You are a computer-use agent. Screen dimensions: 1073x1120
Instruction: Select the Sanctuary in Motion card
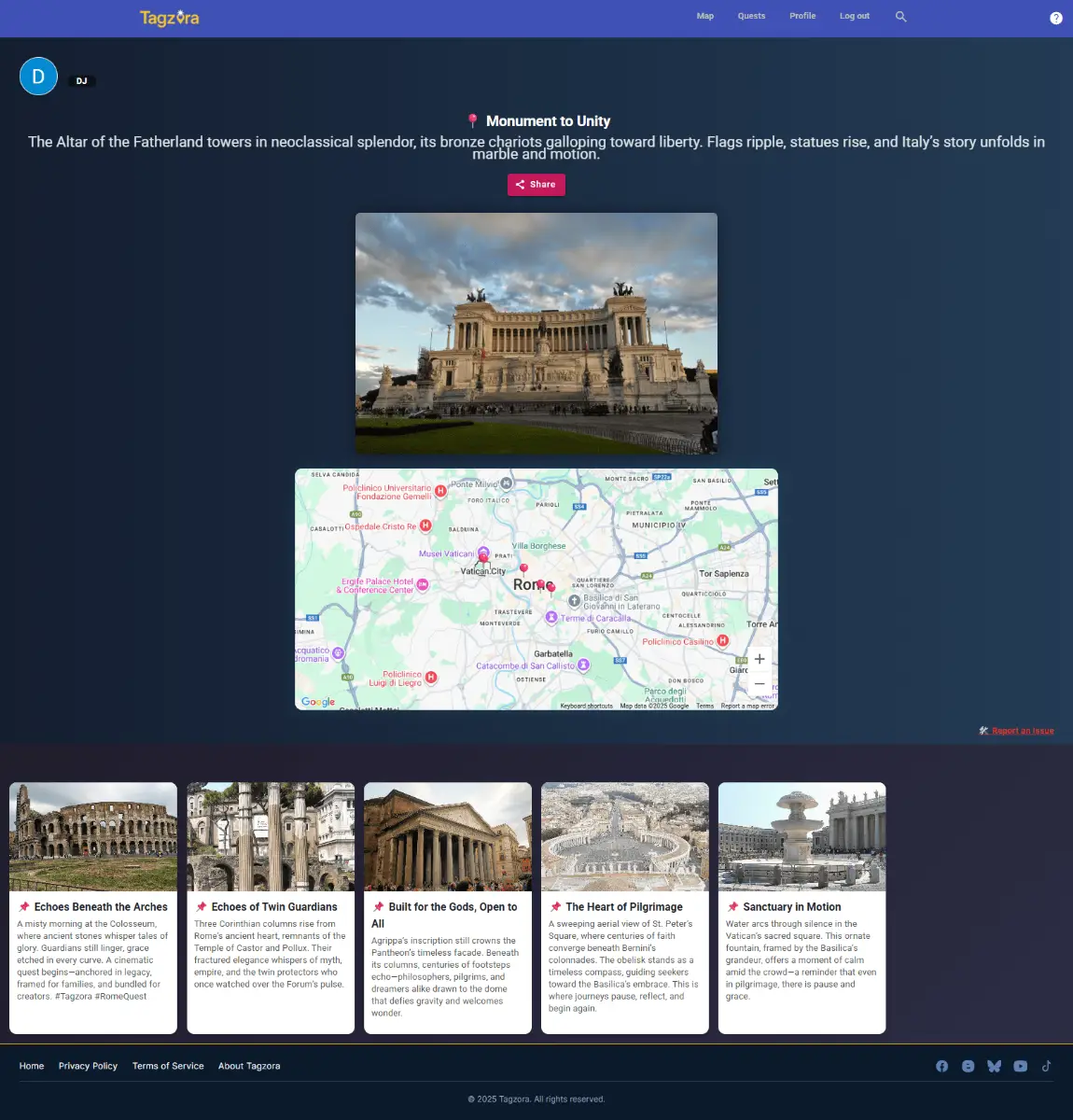click(x=801, y=907)
